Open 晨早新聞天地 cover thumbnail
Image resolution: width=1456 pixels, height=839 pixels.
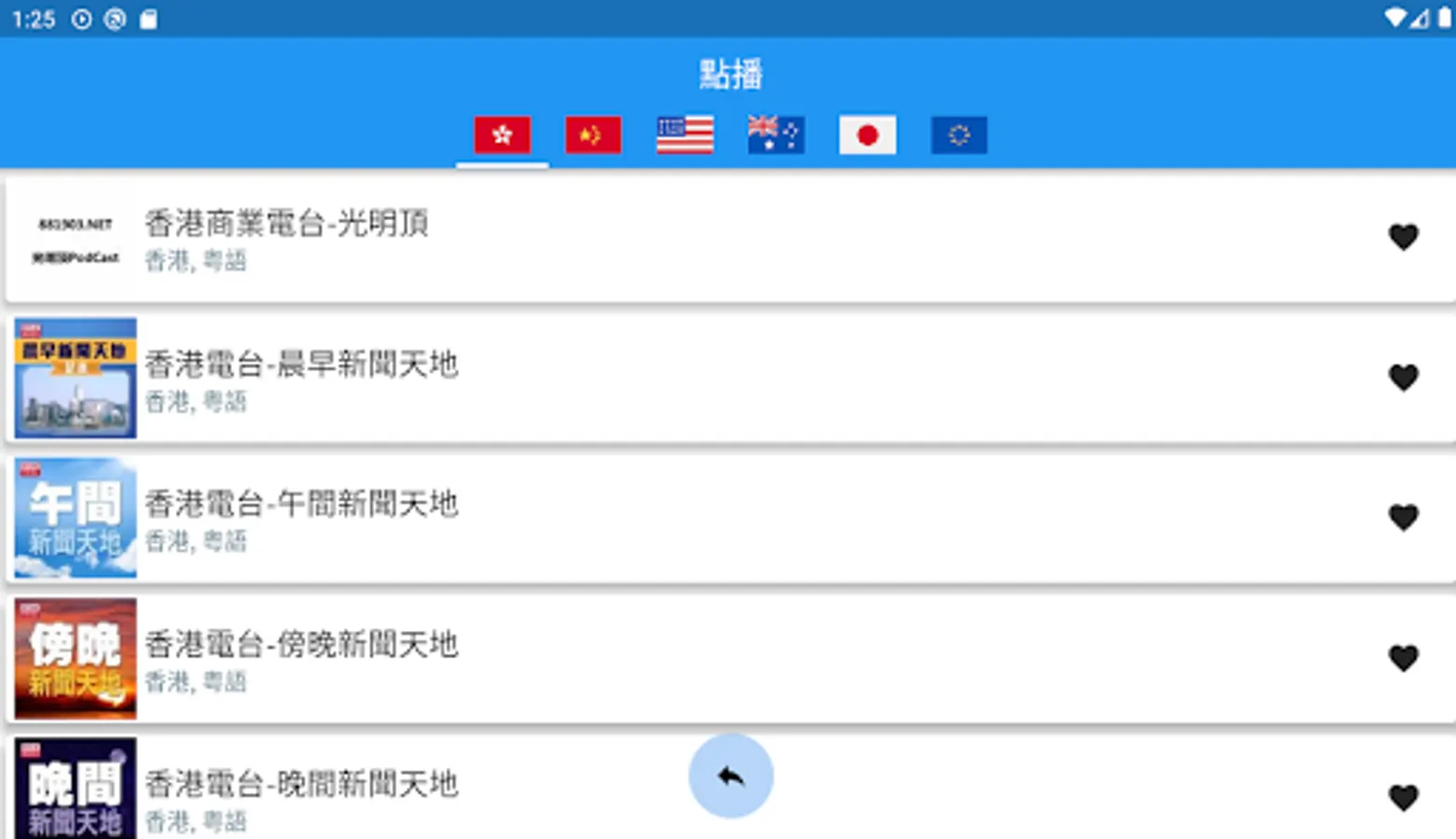point(76,378)
